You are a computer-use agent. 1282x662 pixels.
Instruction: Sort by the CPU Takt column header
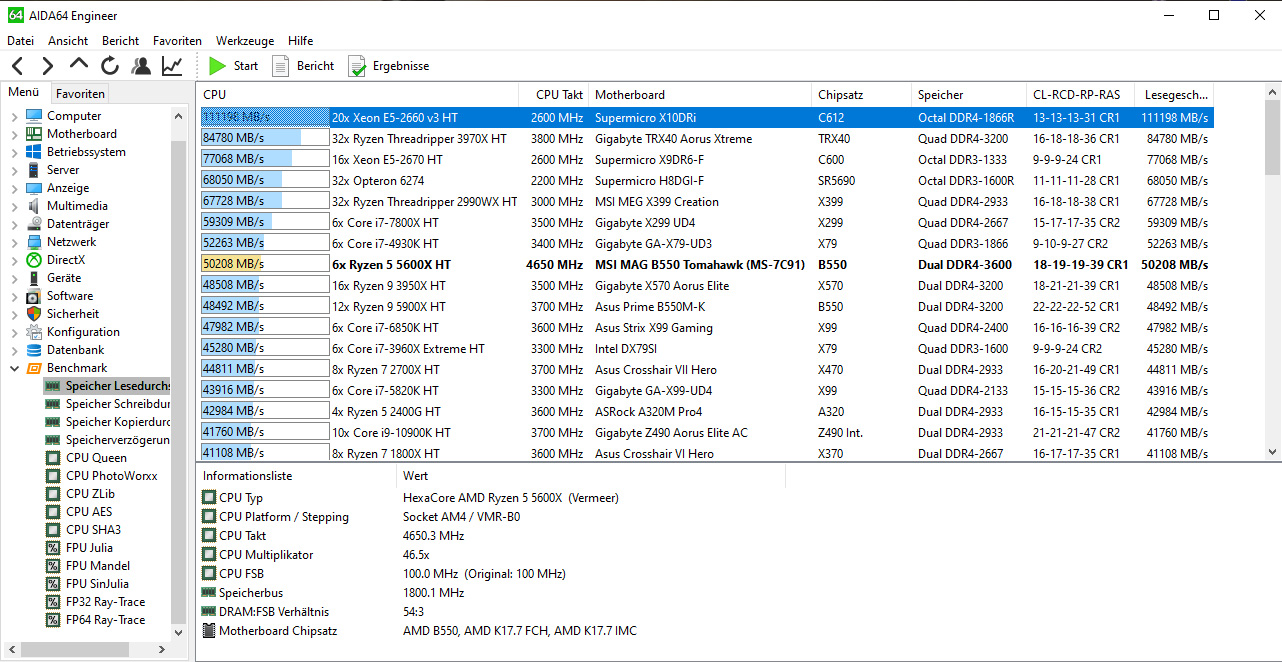(554, 95)
